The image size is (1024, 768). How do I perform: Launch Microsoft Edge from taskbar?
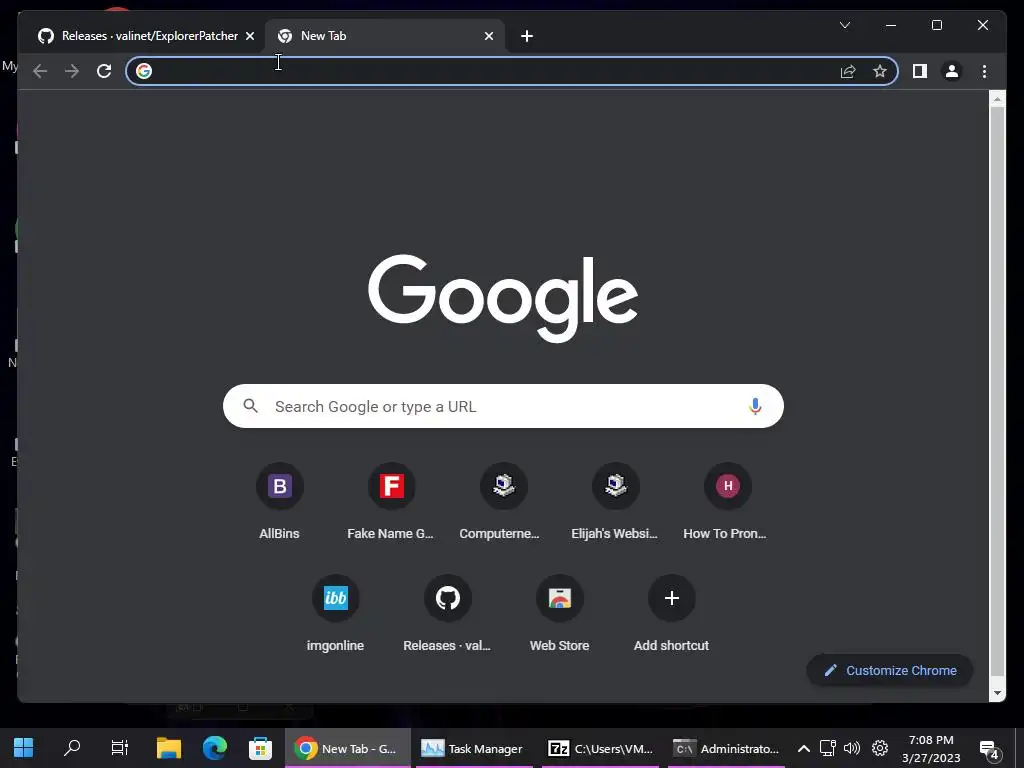tap(214, 748)
